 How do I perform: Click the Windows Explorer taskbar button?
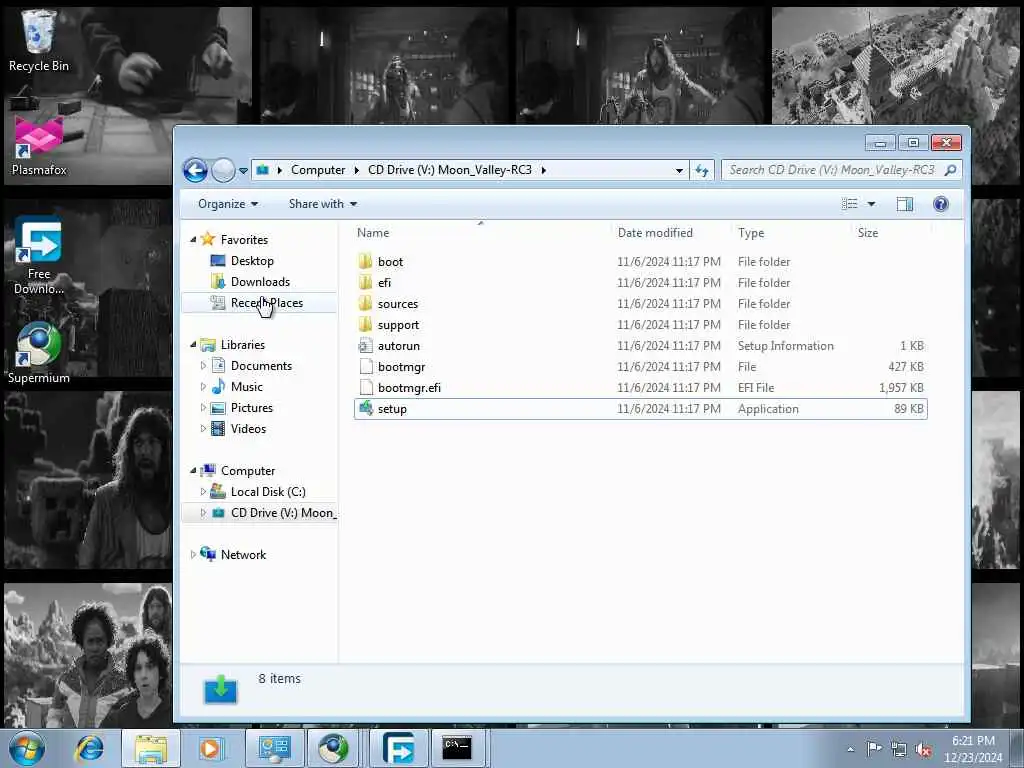pyautogui.click(x=151, y=748)
